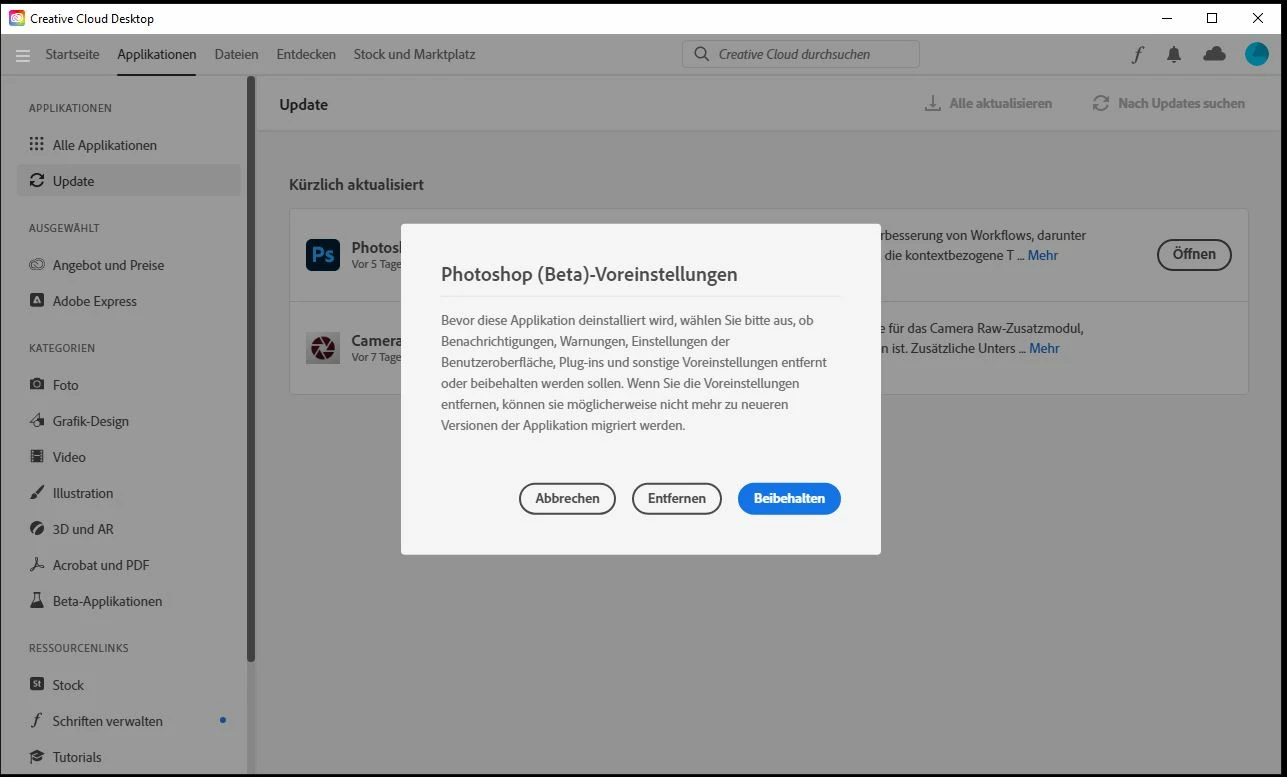Click the blue dot beside Schriften verwalten
The height and width of the screenshot is (777, 1287).
pos(222,720)
